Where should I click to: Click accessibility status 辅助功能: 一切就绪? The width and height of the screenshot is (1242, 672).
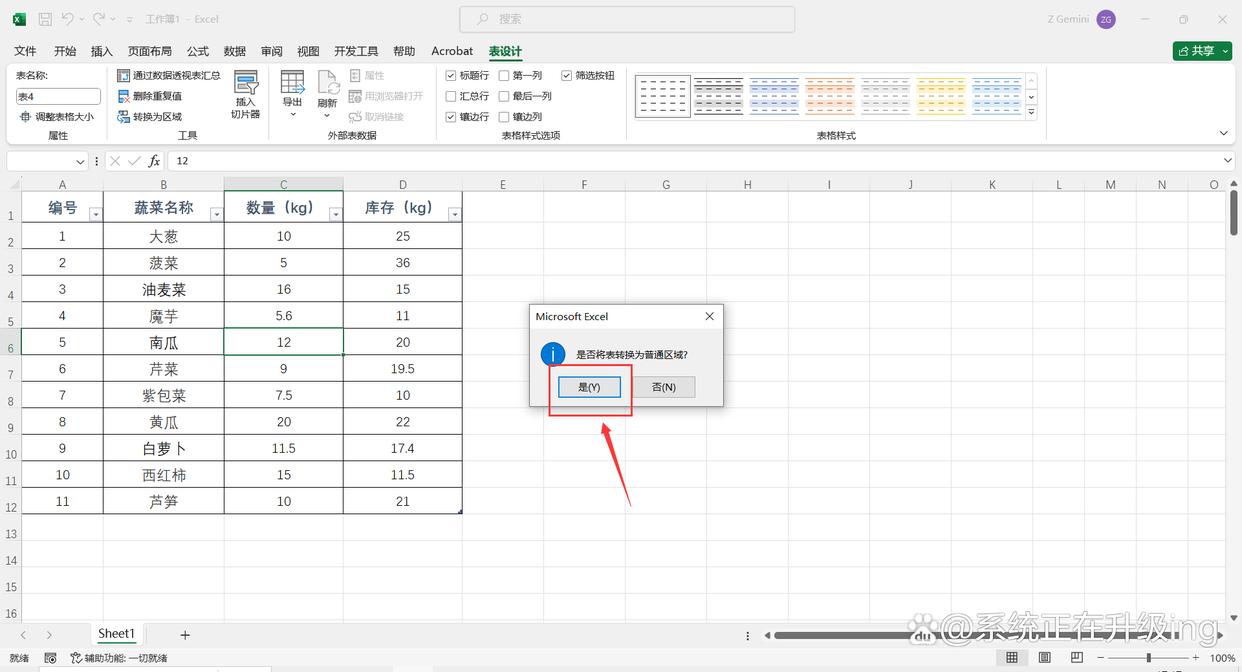coord(119,658)
